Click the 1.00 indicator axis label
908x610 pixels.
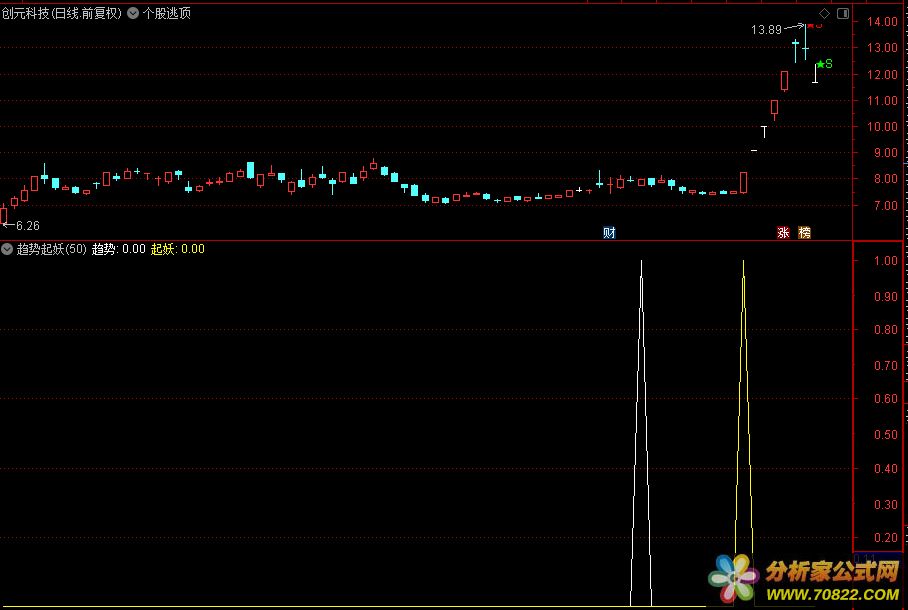coord(885,261)
